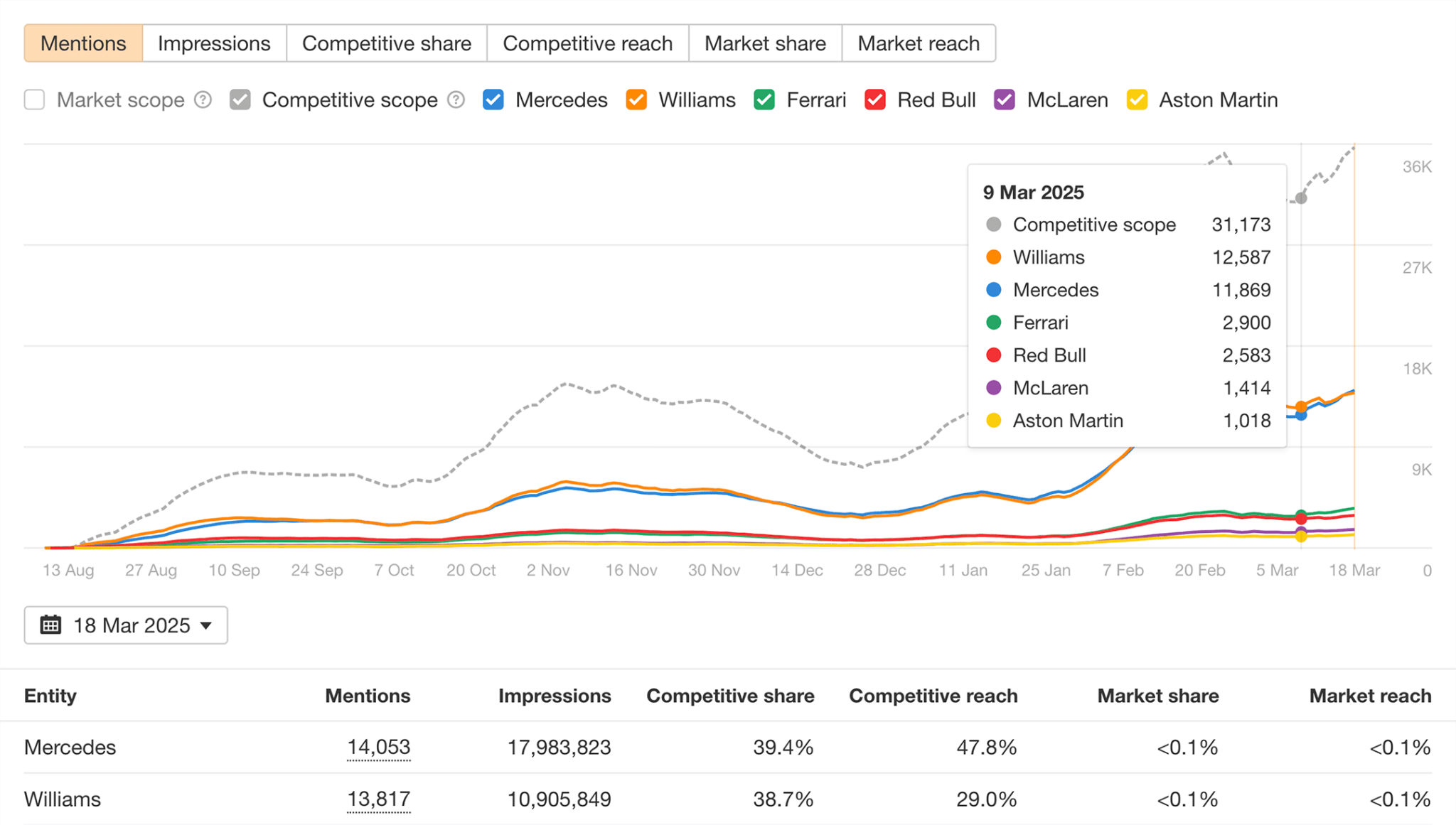Screen dimensions: 1456x825
Task: Click the Market scope help icon
Action: (203, 99)
